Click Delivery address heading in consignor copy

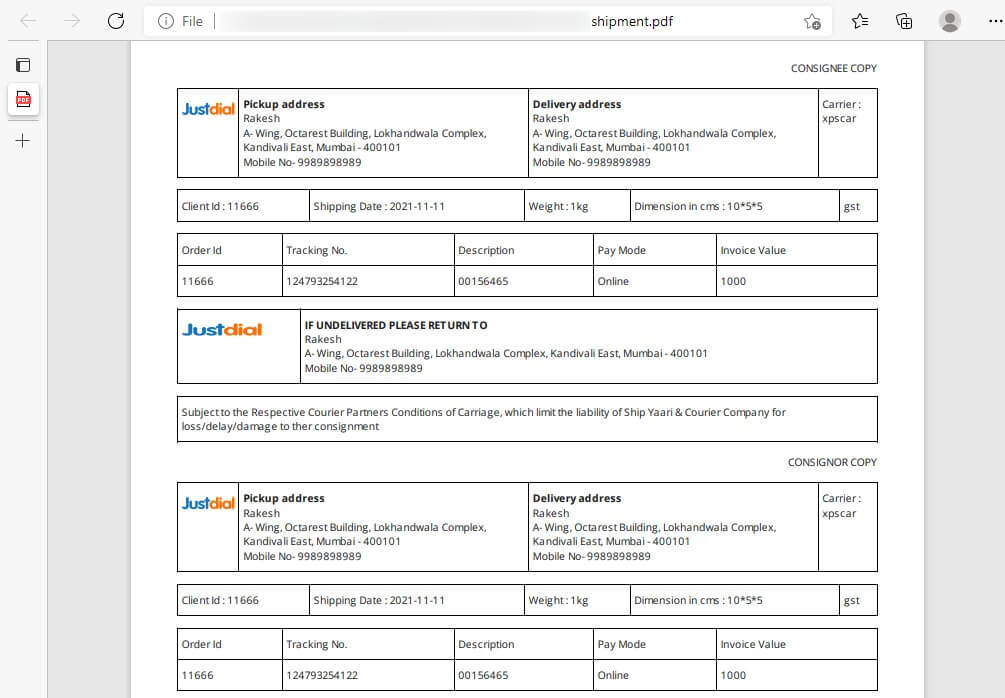pos(577,498)
